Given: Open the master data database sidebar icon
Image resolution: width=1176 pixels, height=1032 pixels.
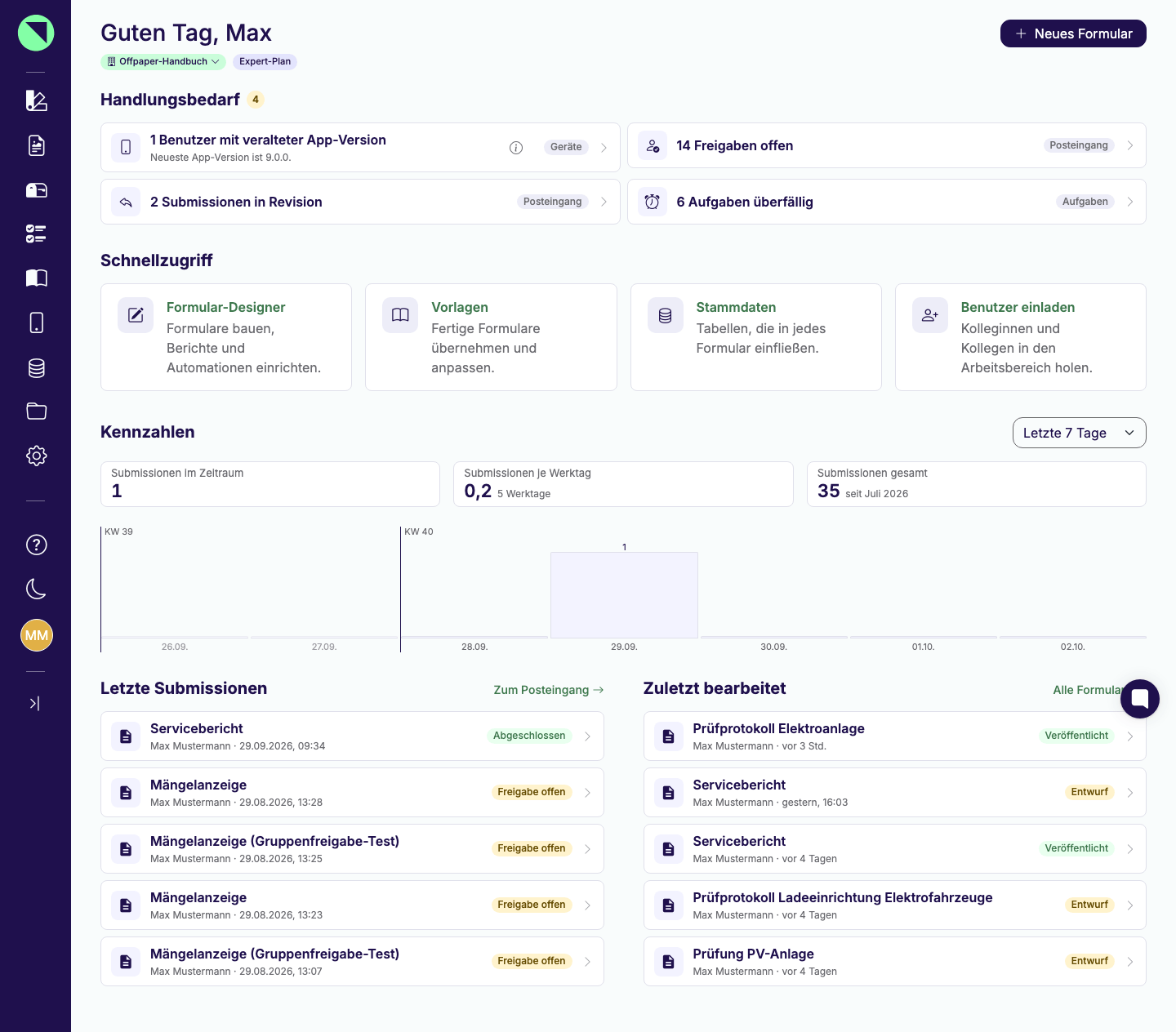Looking at the screenshot, I should pos(36,367).
